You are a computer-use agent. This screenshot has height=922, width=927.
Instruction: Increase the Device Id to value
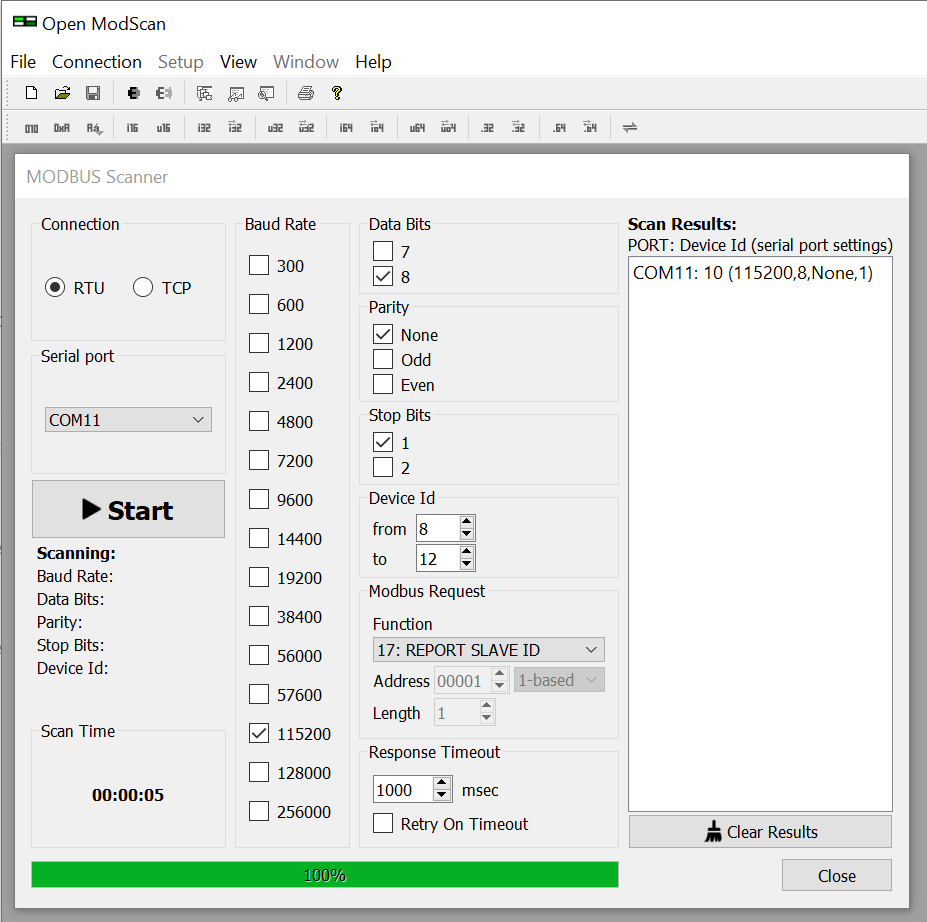coord(466,551)
